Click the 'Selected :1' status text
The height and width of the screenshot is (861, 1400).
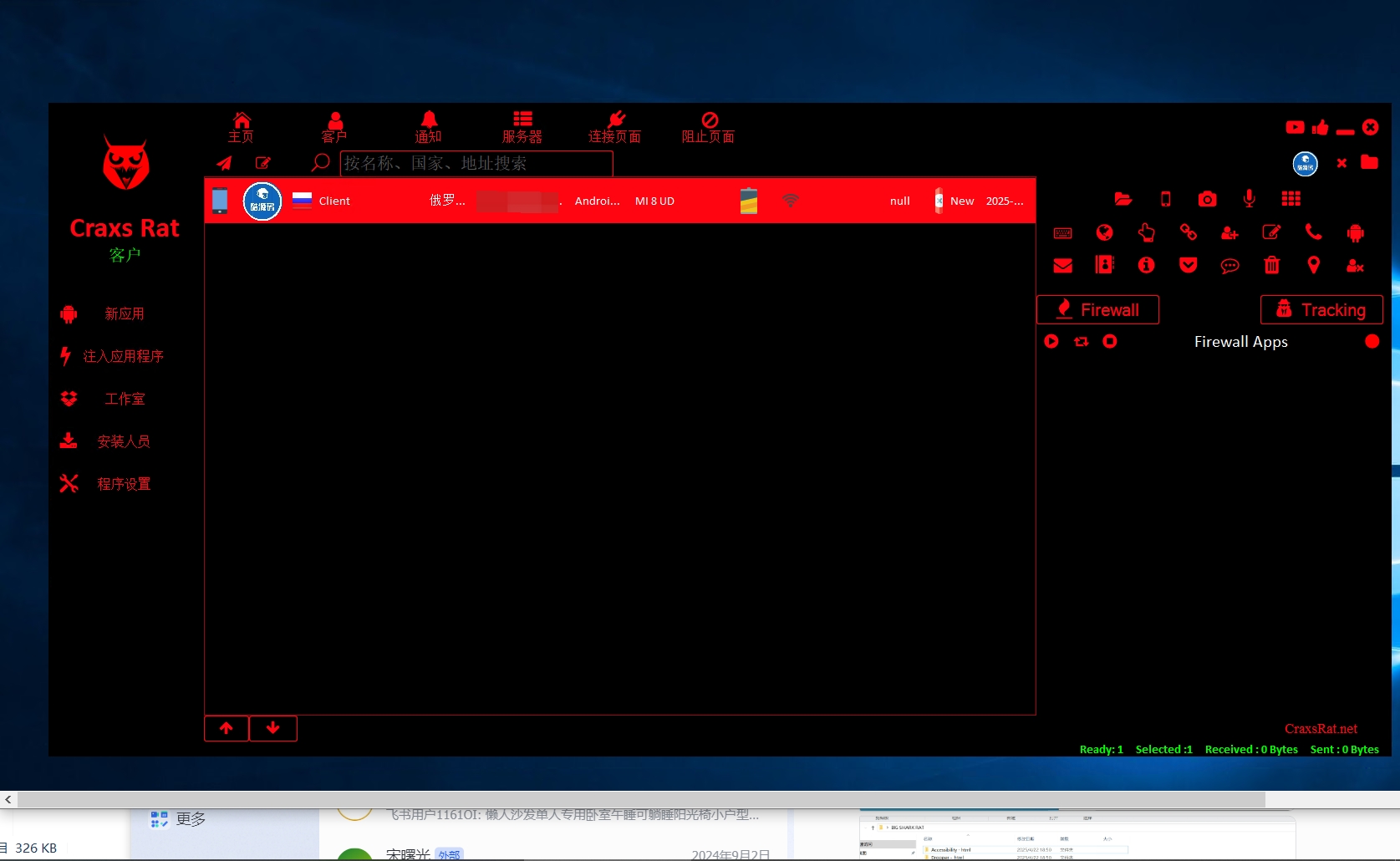coord(1163,750)
